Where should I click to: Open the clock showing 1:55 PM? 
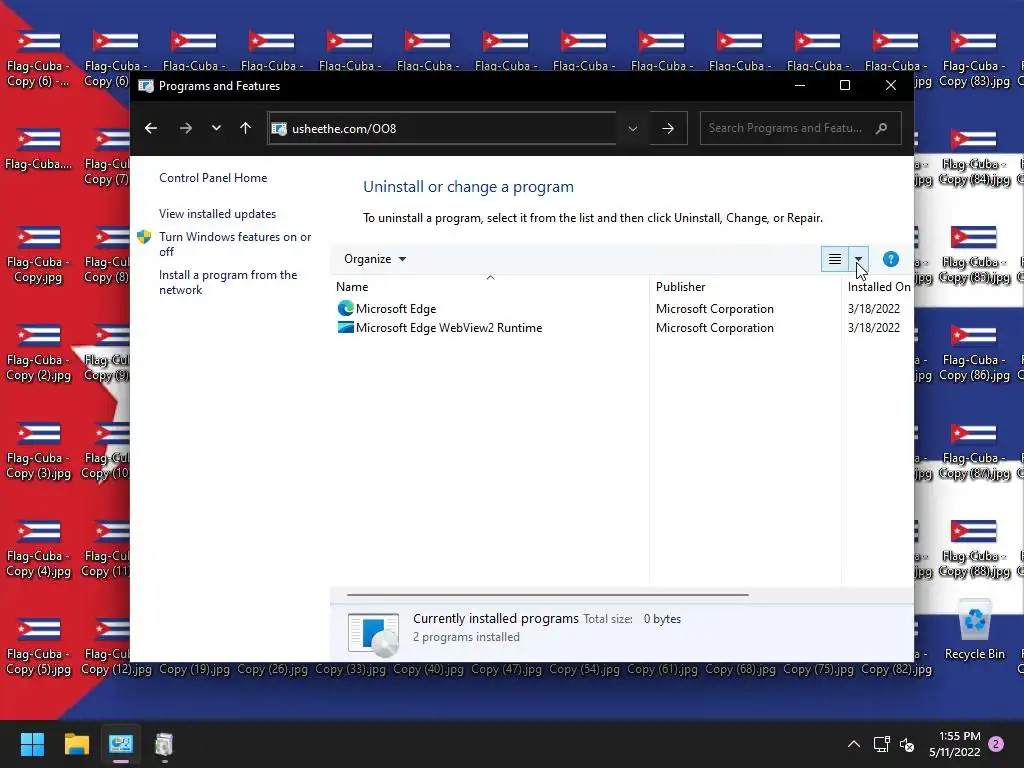tap(955, 744)
